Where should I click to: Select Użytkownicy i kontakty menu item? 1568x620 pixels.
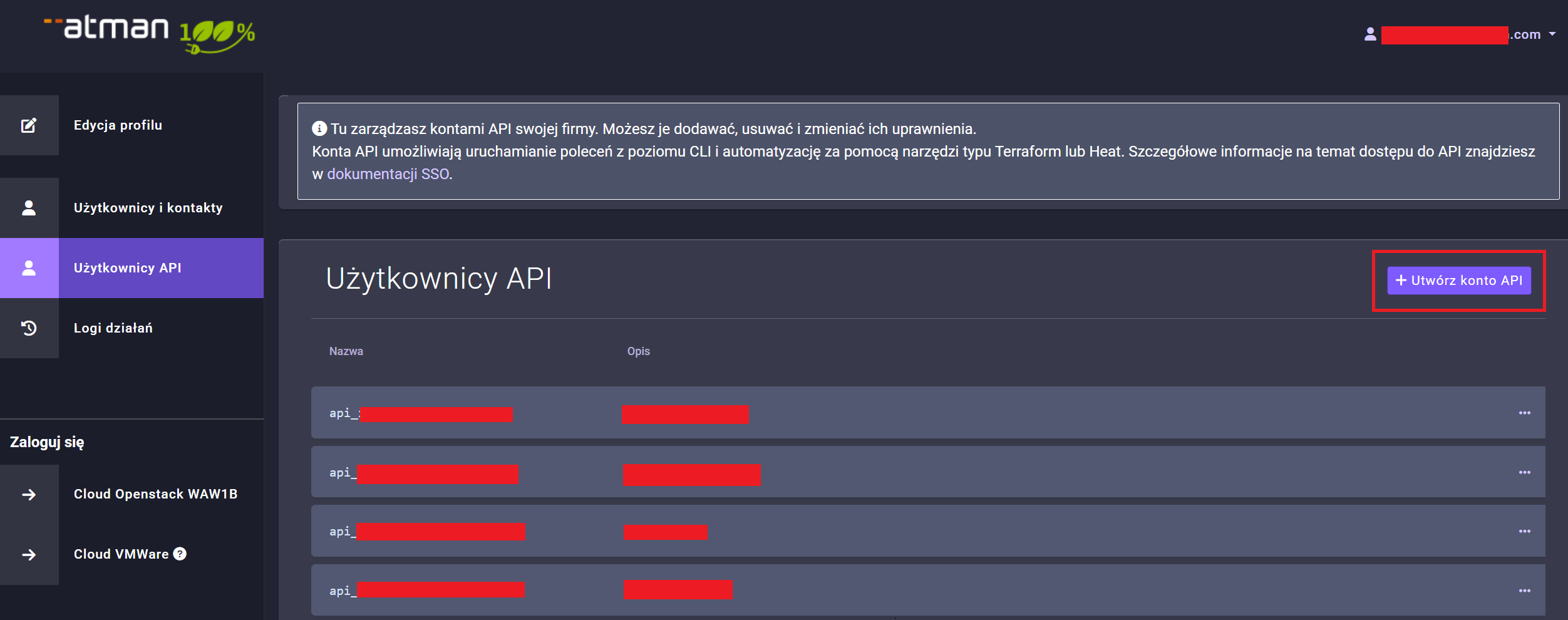click(148, 208)
